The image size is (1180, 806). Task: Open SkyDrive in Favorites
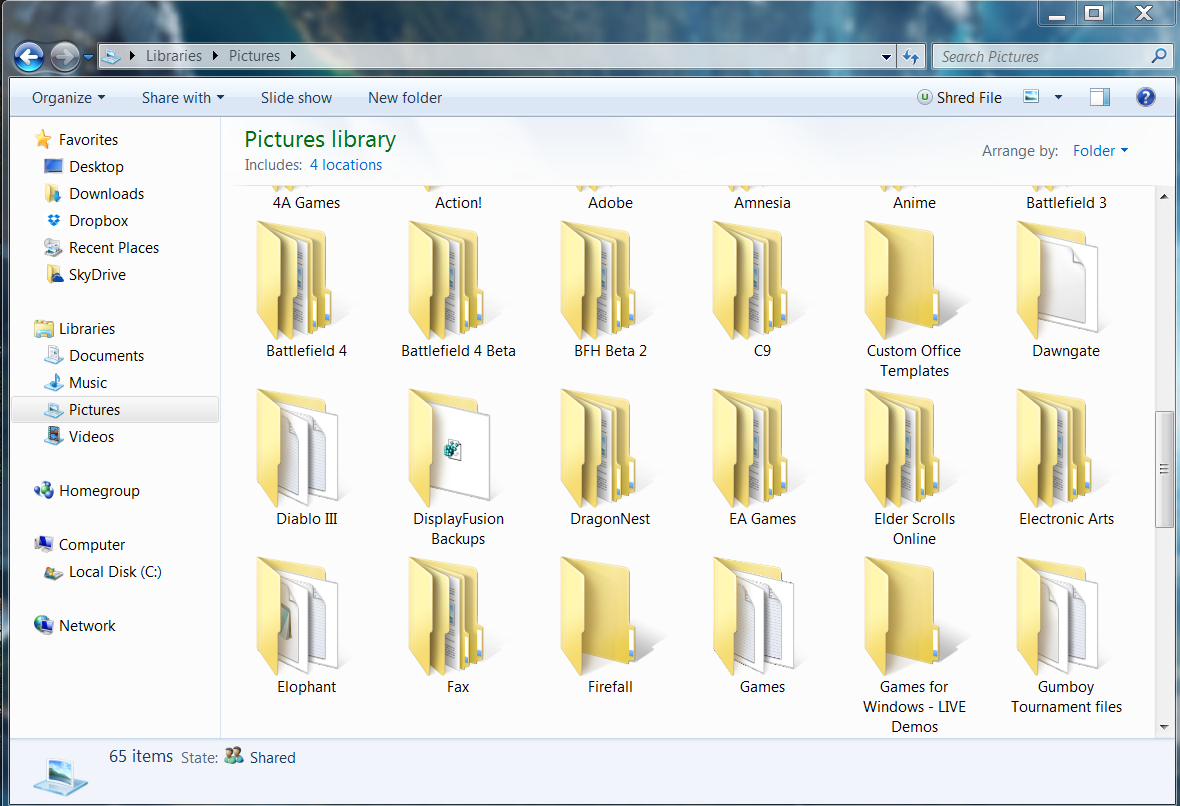pos(97,275)
